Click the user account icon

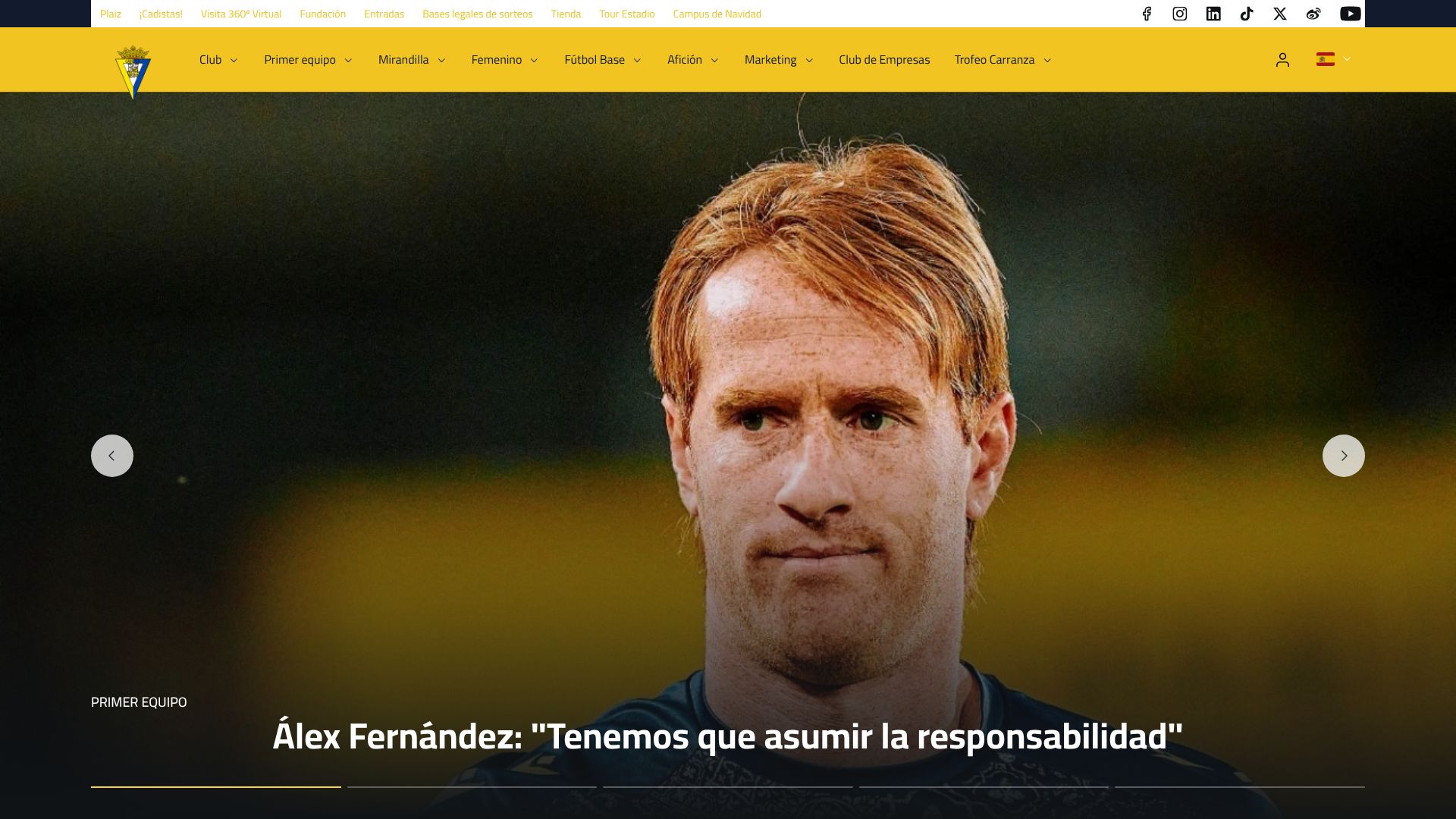(1282, 60)
